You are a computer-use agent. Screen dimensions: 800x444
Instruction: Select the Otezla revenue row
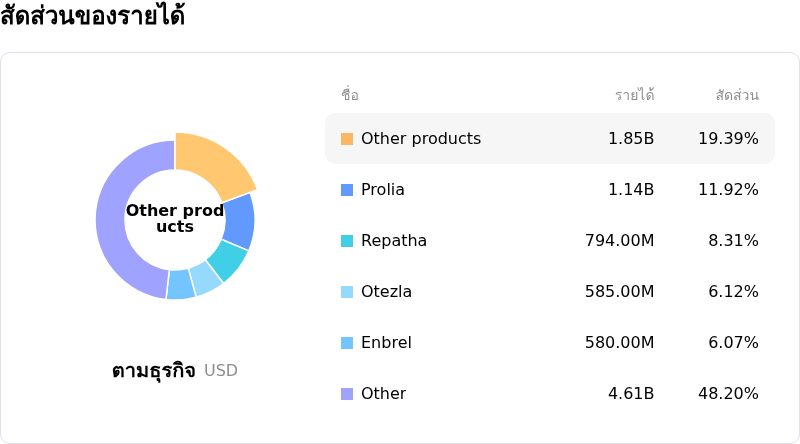pyautogui.click(x=549, y=292)
